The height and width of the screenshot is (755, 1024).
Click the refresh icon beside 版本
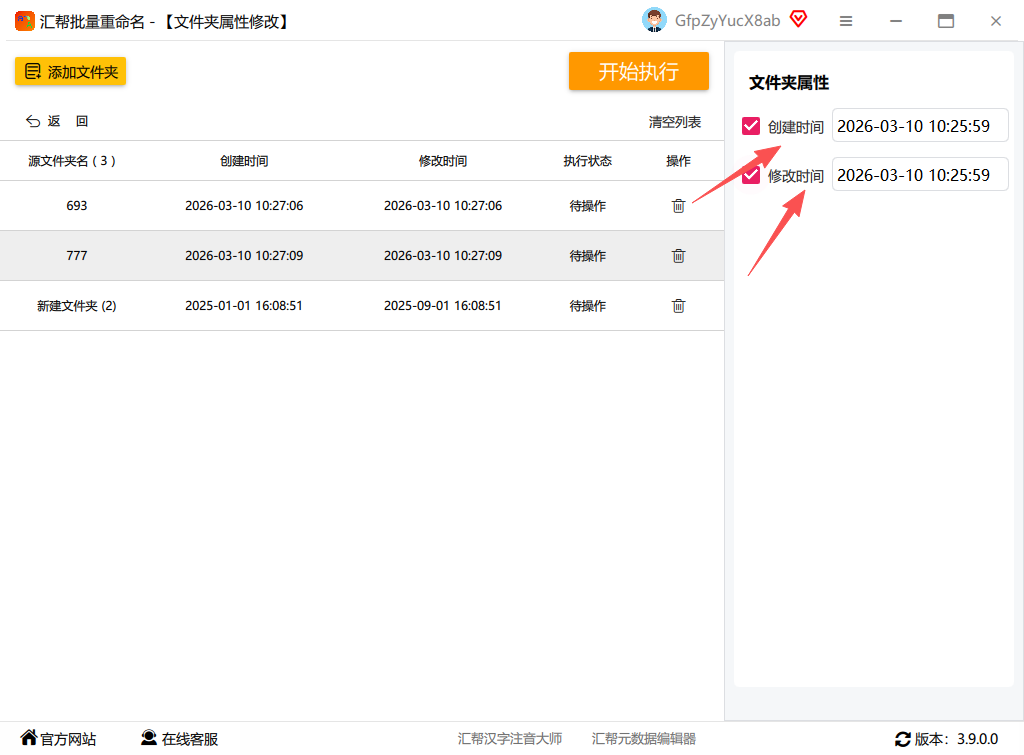tap(903, 739)
